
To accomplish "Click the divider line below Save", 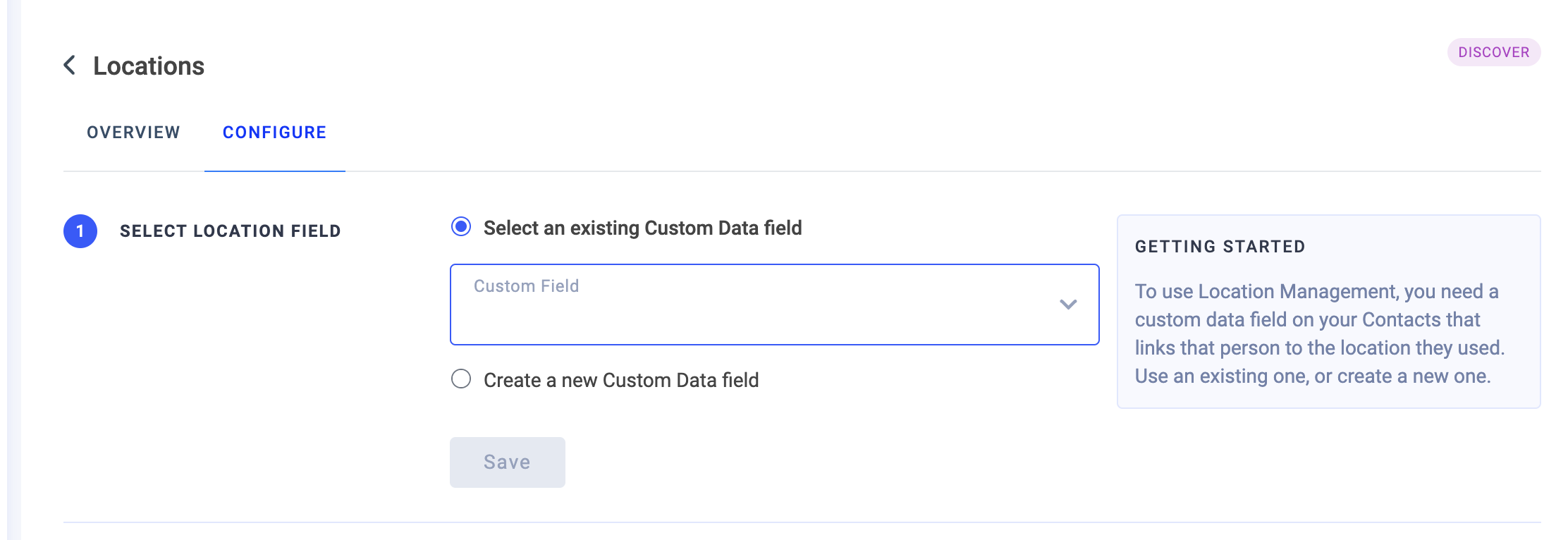I will (802, 522).
